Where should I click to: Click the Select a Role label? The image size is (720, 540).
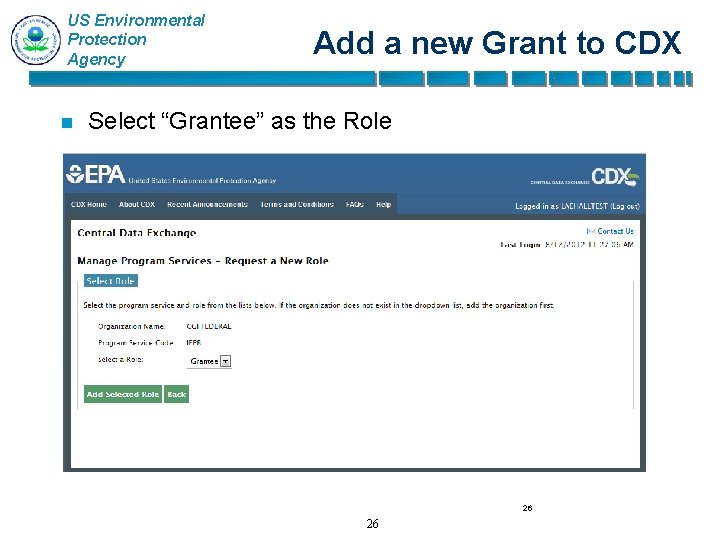(x=121, y=360)
